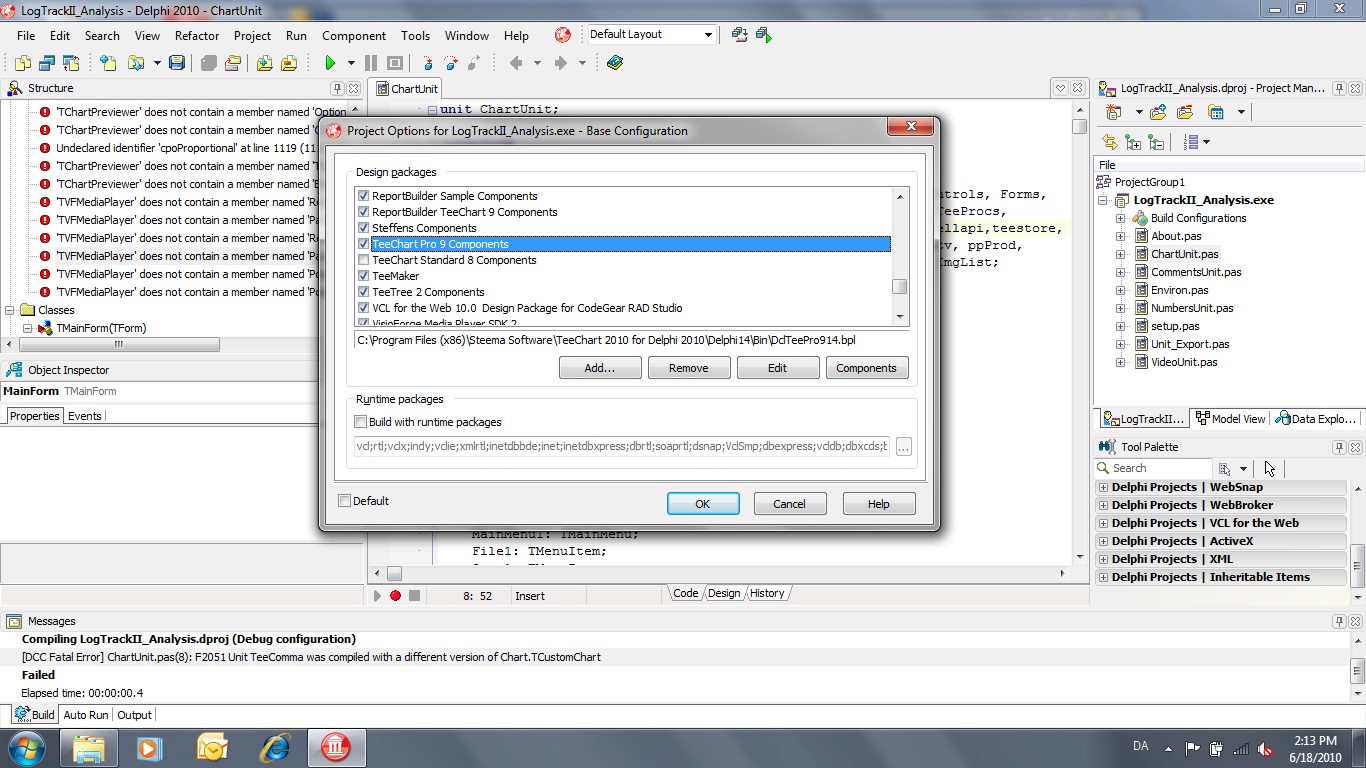Click the New Items toolbar icon
This screenshot has height=768, width=1366.
(108, 63)
